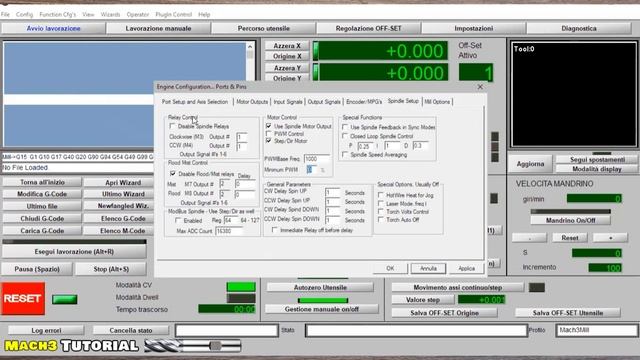Click the Aggiorna button
Image resolution: width=640 pixels, height=360 pixels.
click(x=530, y=164)
